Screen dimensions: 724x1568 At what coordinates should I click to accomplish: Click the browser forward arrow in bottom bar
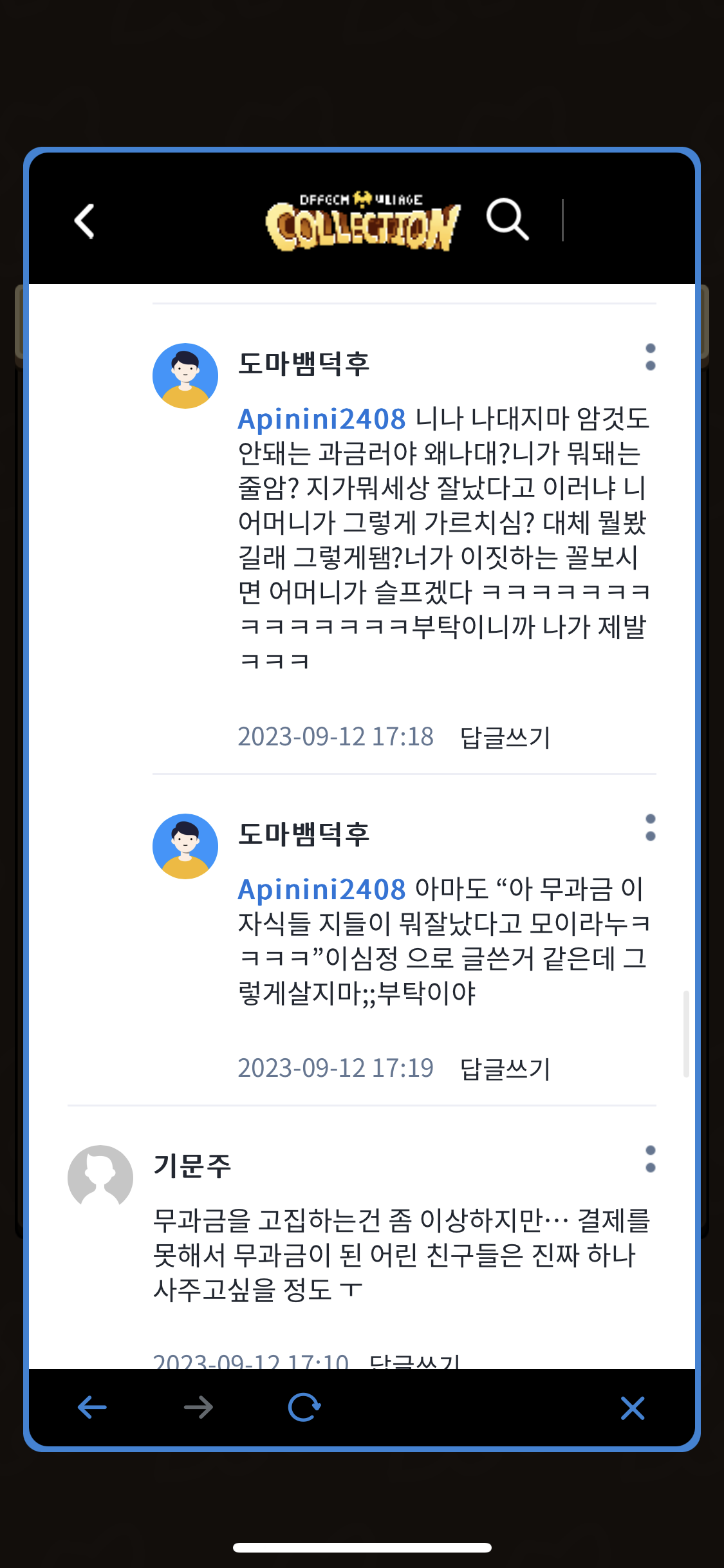point(198,1407)
